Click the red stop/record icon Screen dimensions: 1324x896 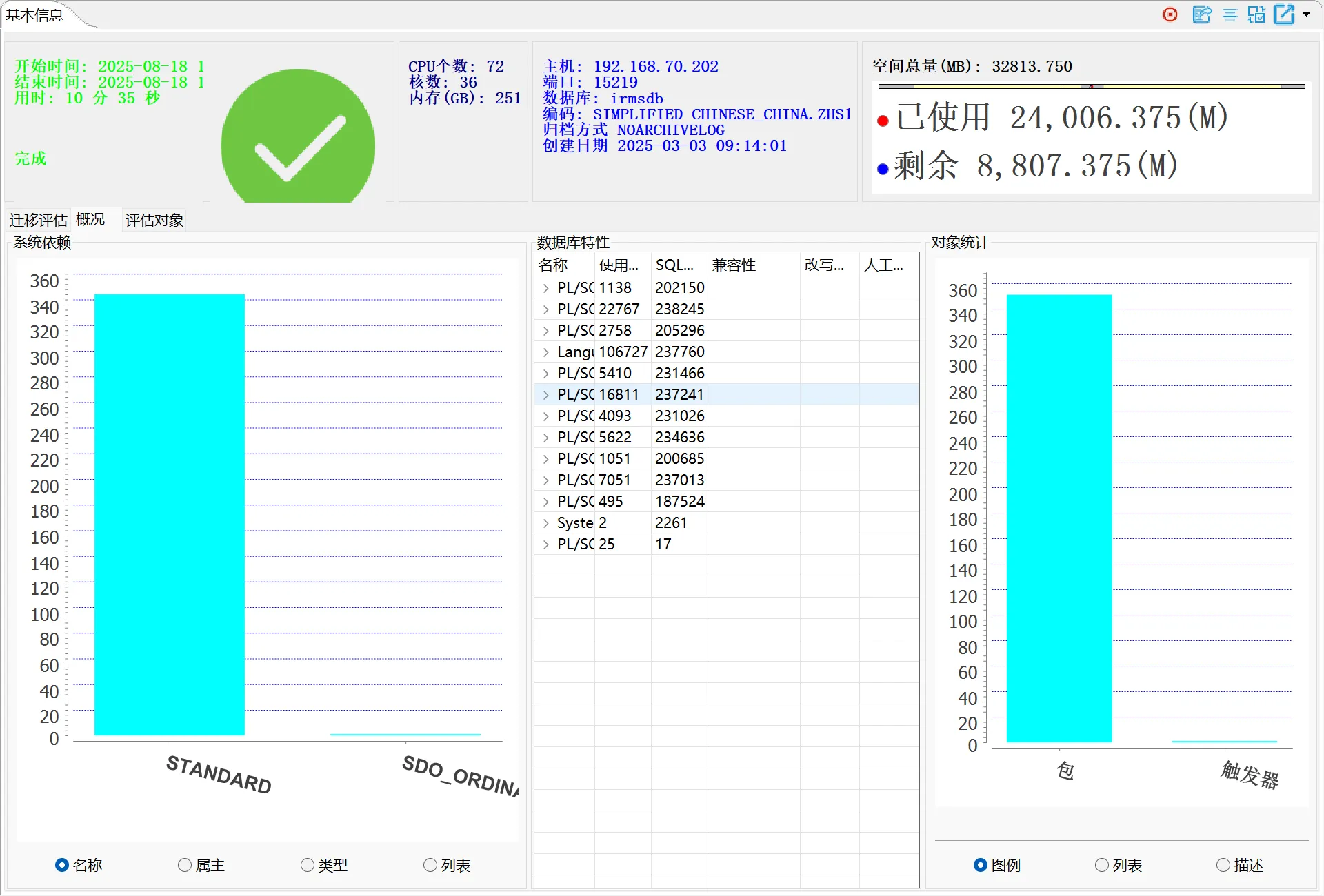coord(1170,14)
